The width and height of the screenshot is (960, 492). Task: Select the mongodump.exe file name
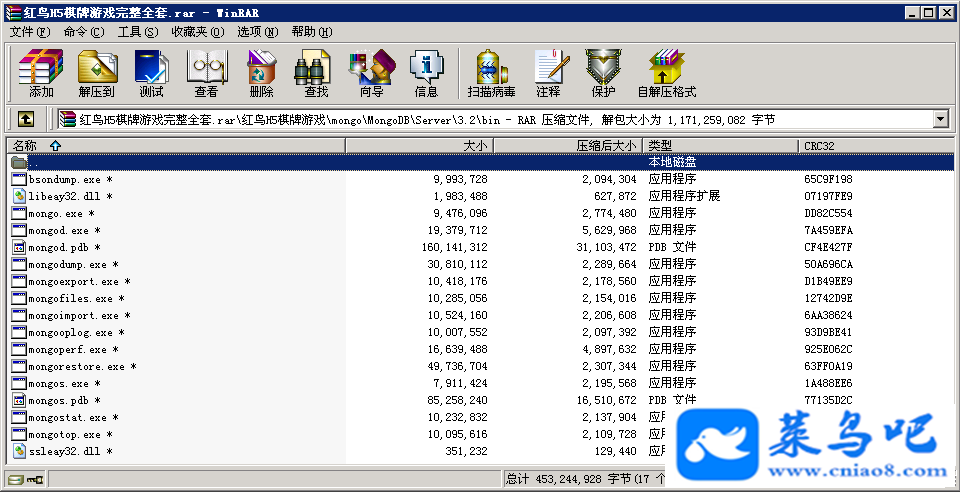coord(67,265)
